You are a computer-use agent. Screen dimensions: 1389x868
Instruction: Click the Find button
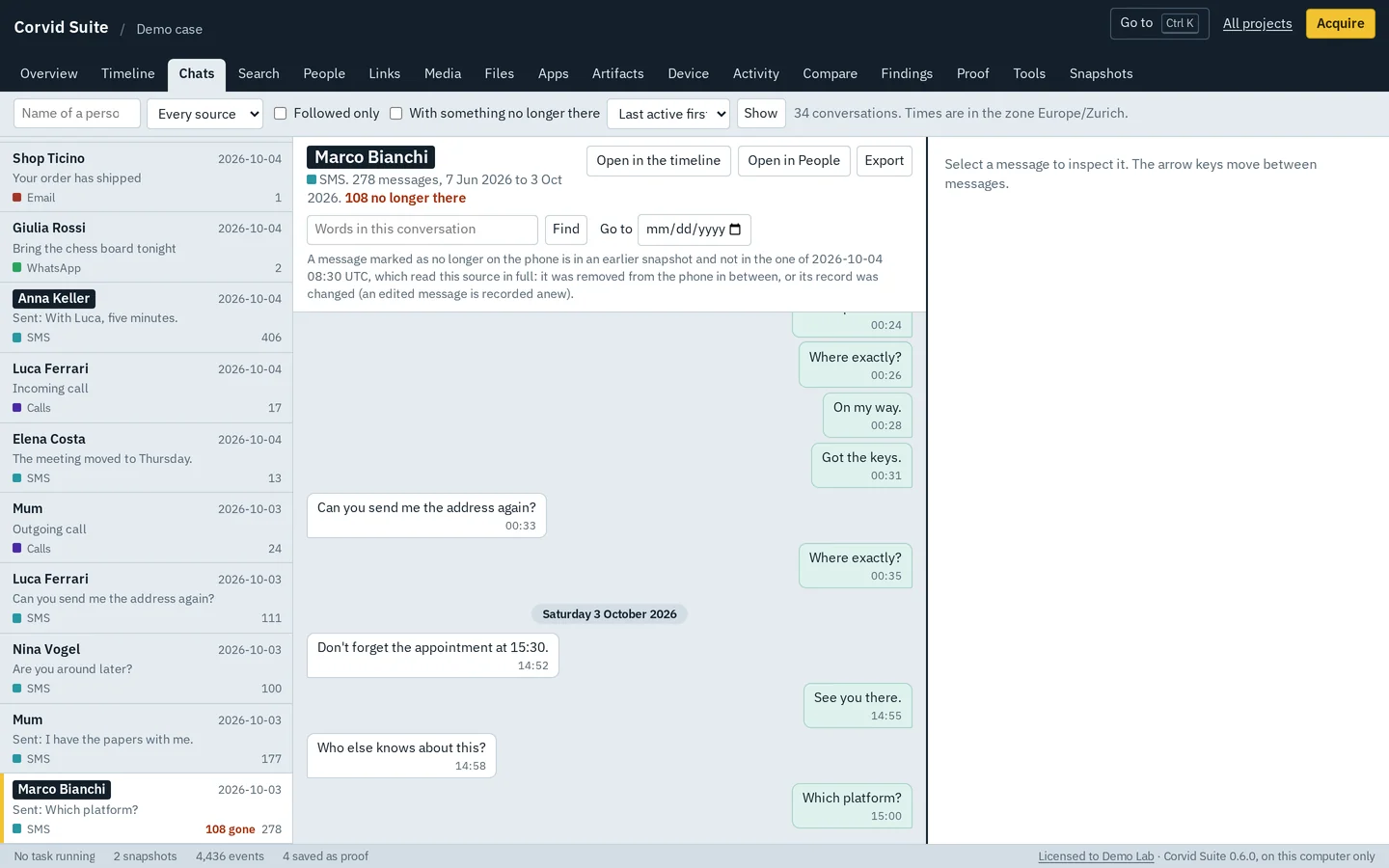[566, 230]
